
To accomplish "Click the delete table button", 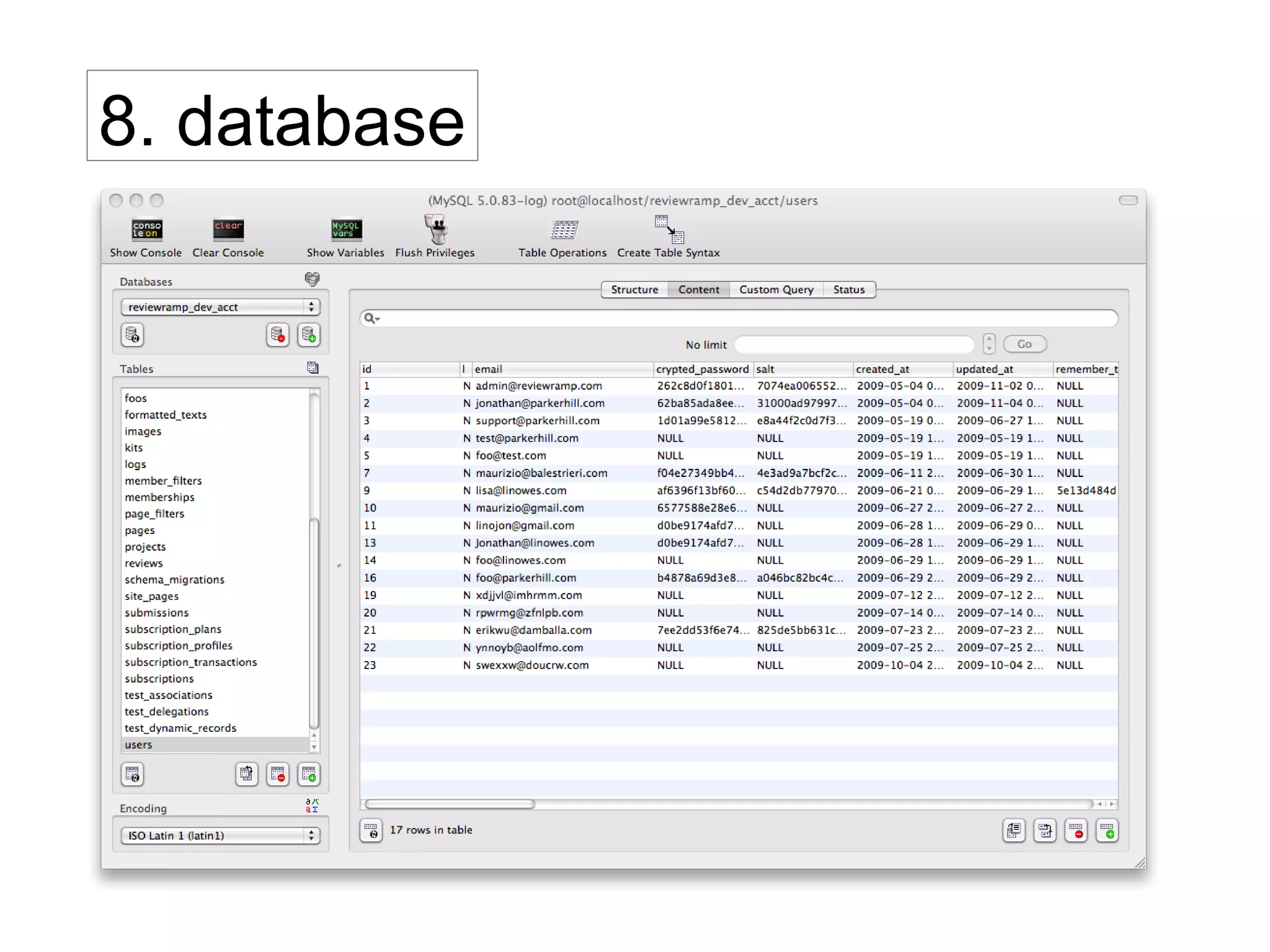I will tap(278, 774).
